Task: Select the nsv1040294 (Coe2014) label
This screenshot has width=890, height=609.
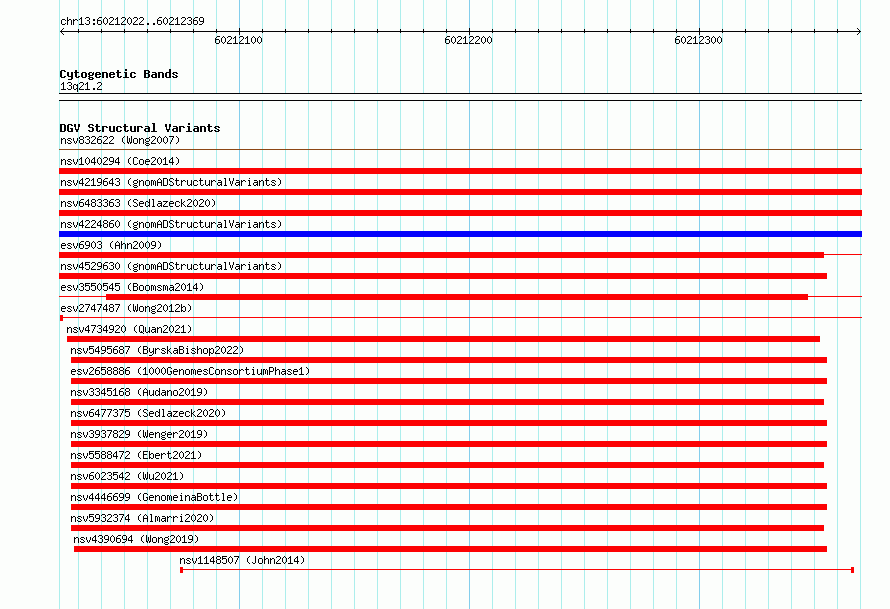Action: pyautogui.click(x=120, y=161)
